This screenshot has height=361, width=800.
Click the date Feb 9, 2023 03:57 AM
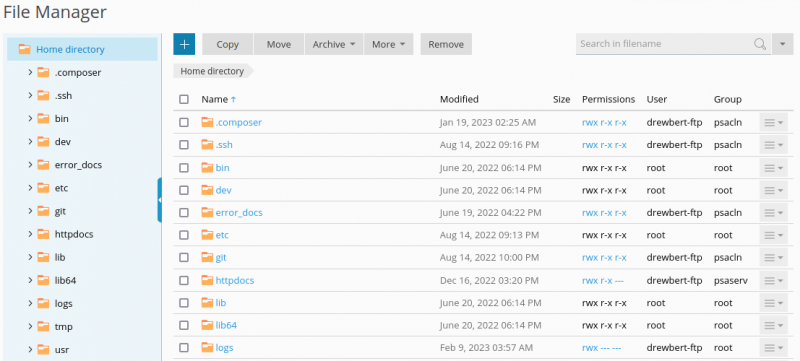(486, 348)
